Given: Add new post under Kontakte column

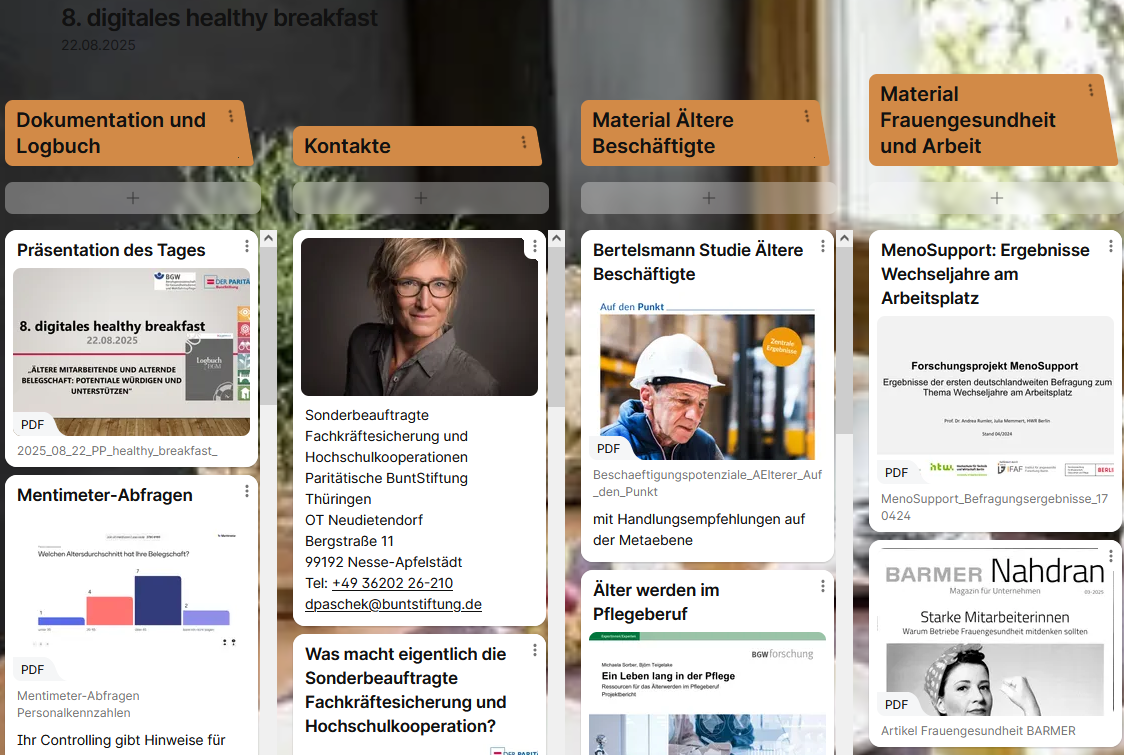Looking at the screenshot, I should point(421,198).
